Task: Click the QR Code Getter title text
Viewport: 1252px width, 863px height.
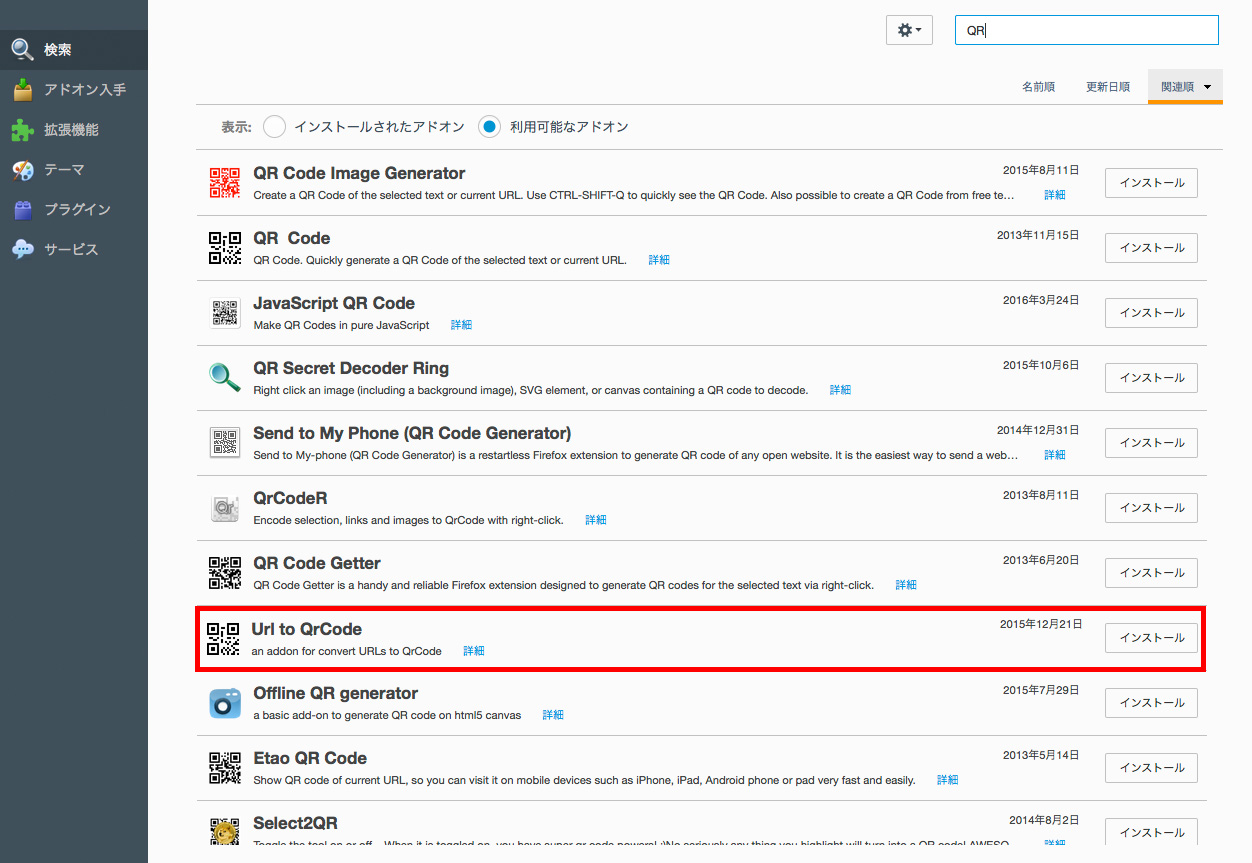Action: (x=317, y=563)
